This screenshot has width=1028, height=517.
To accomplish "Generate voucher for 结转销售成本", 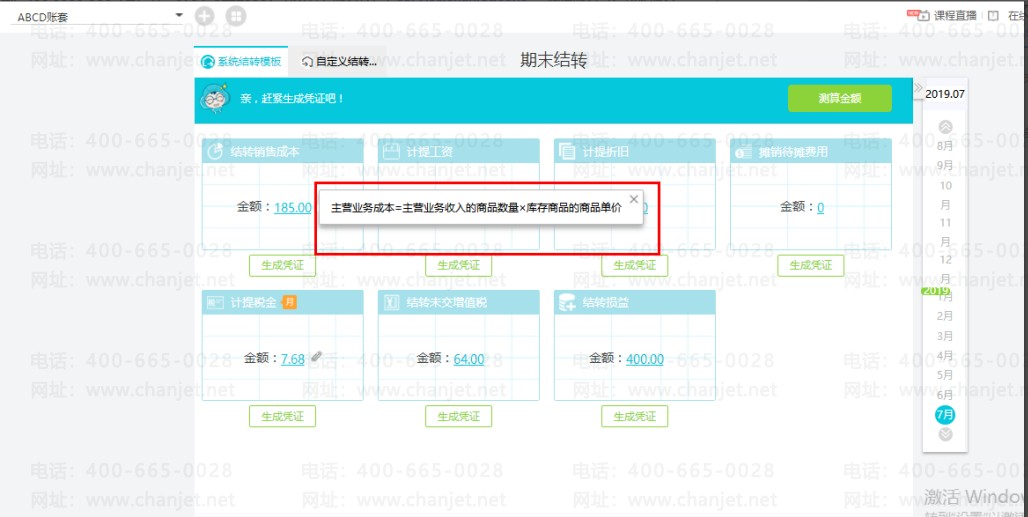I will click(283, 265).
